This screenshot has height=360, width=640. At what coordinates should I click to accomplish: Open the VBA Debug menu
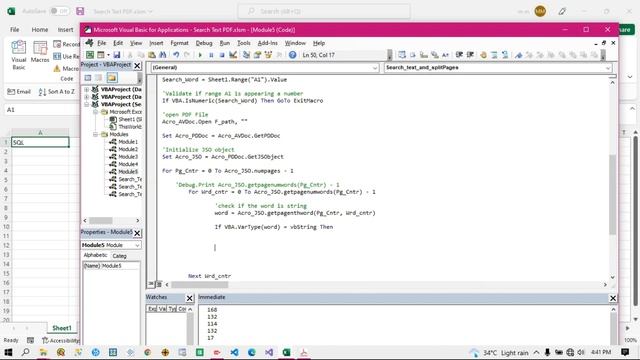click(x=204, y=43)
